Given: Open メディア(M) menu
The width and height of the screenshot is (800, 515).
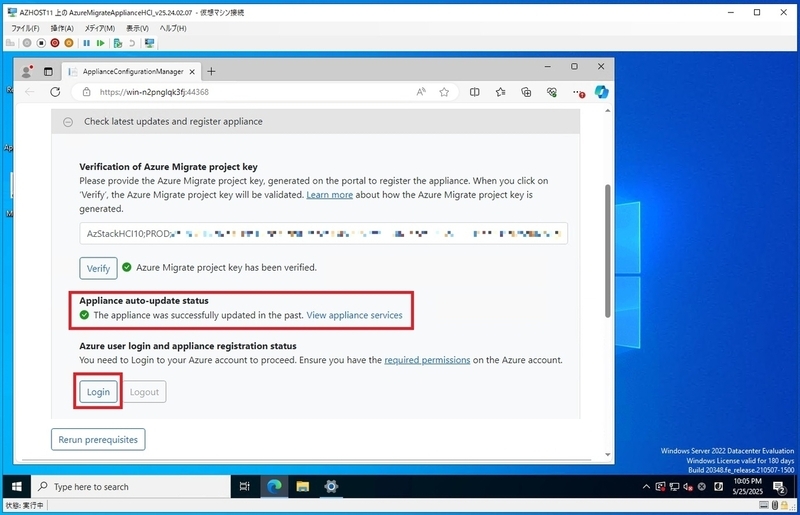Looking at the screenshot, I should point(99,28).
